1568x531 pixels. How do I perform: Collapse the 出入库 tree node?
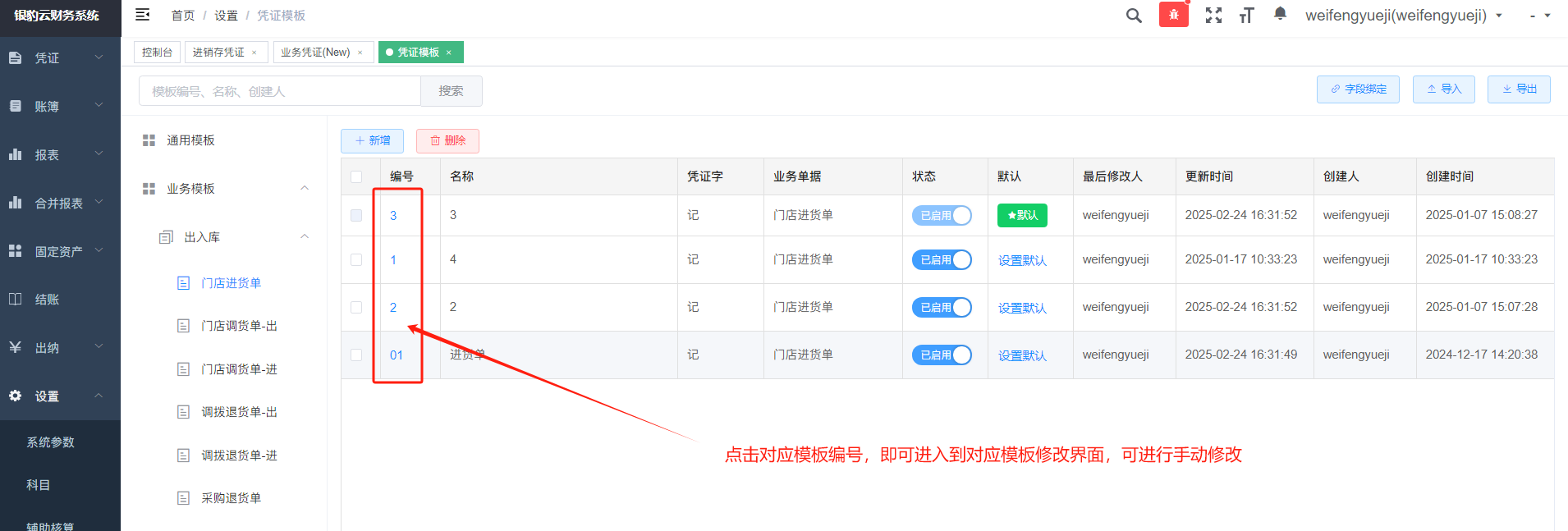click(x=305, y=236)
